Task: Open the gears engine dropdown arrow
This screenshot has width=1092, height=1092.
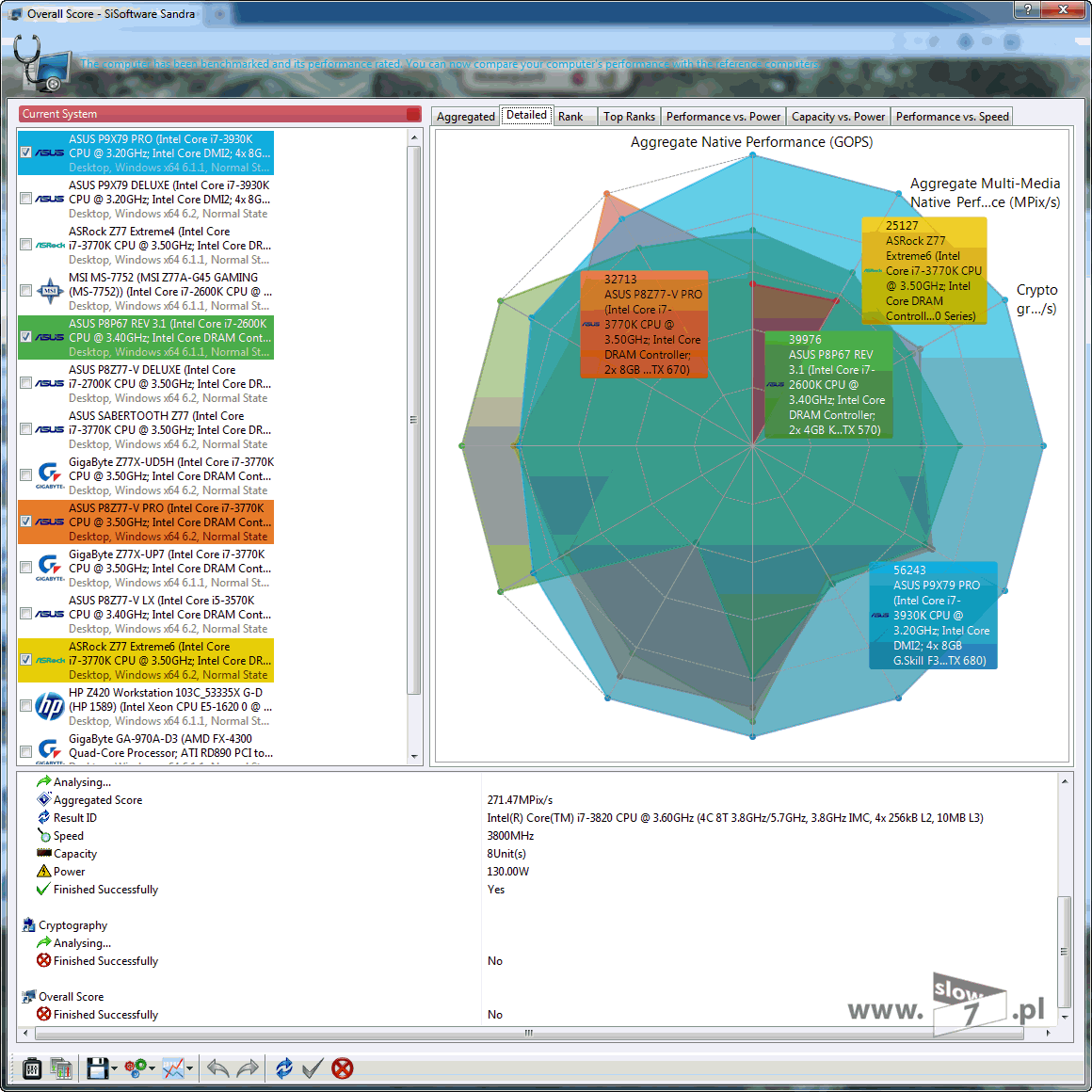Action: click(x=152, y=1069)
